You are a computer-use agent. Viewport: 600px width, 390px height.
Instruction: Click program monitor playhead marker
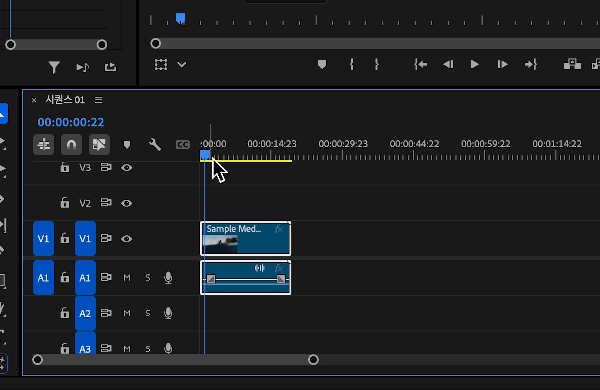[x=181, y=18]
